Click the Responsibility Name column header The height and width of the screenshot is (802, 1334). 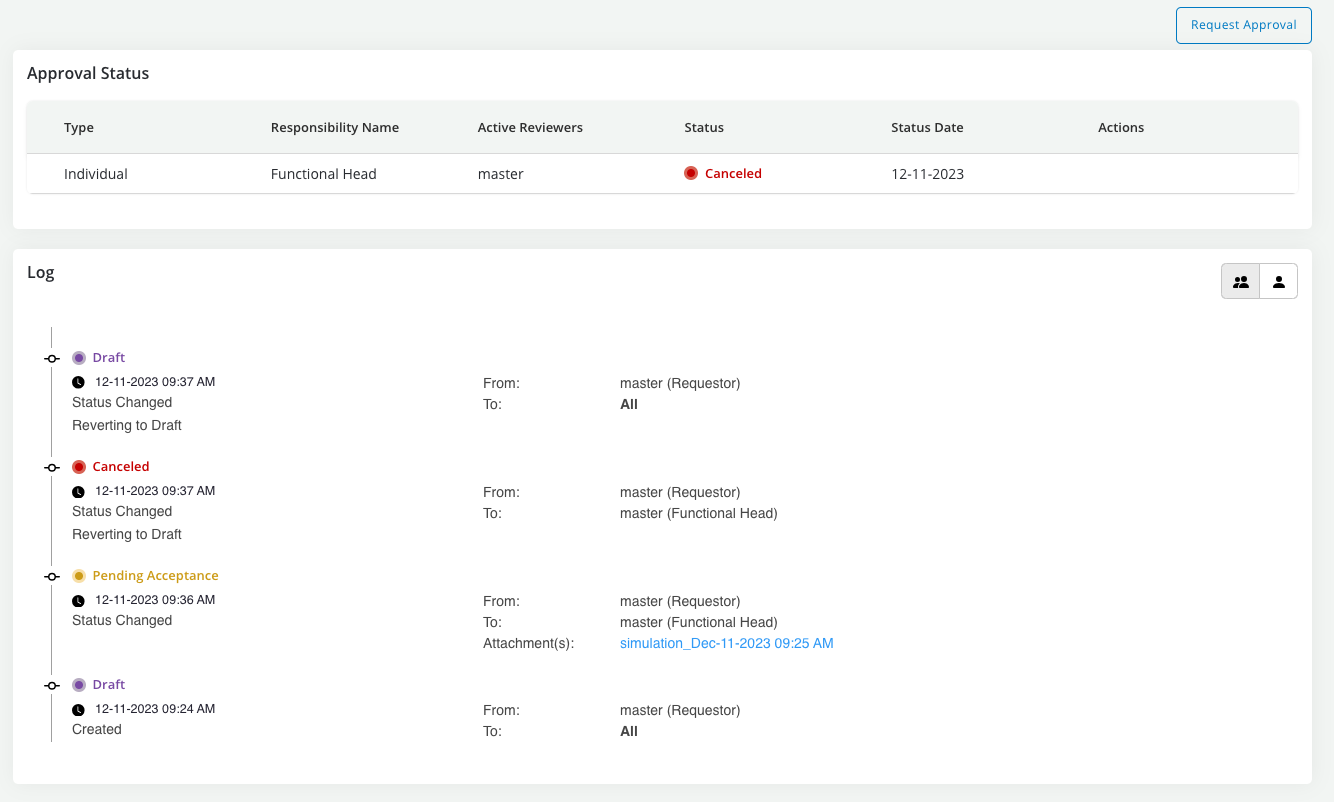334,127
